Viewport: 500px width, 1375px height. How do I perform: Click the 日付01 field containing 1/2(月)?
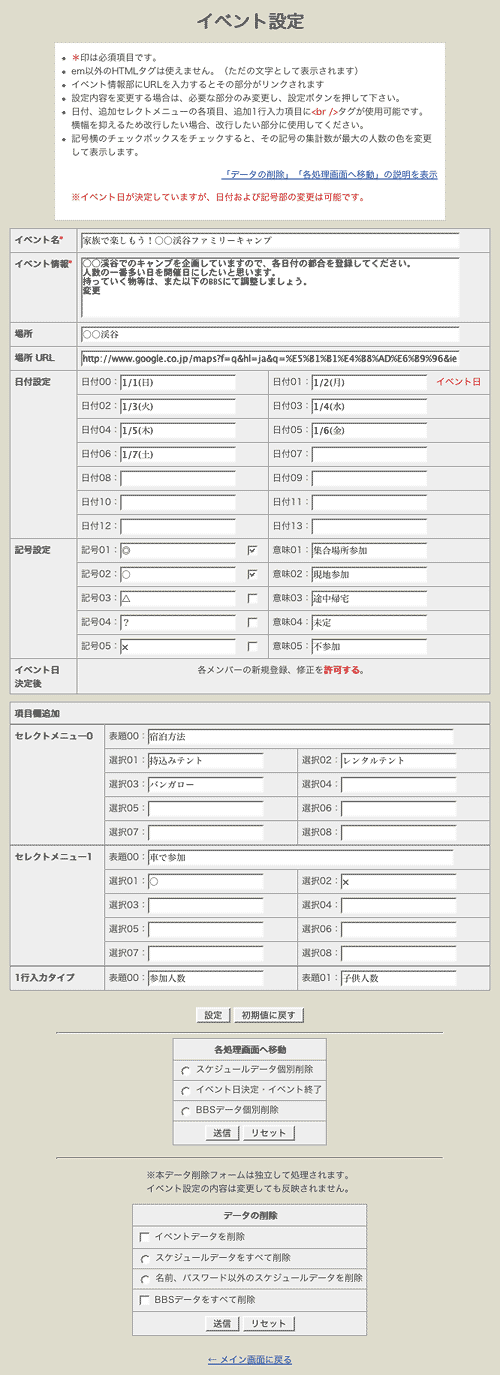[369, 382]
